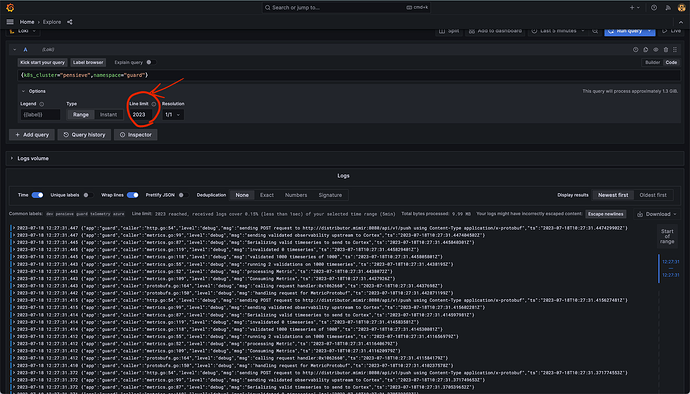Click the Line limit info icon
The width and height of the screenshot is (690, 394).
[154, 104]
